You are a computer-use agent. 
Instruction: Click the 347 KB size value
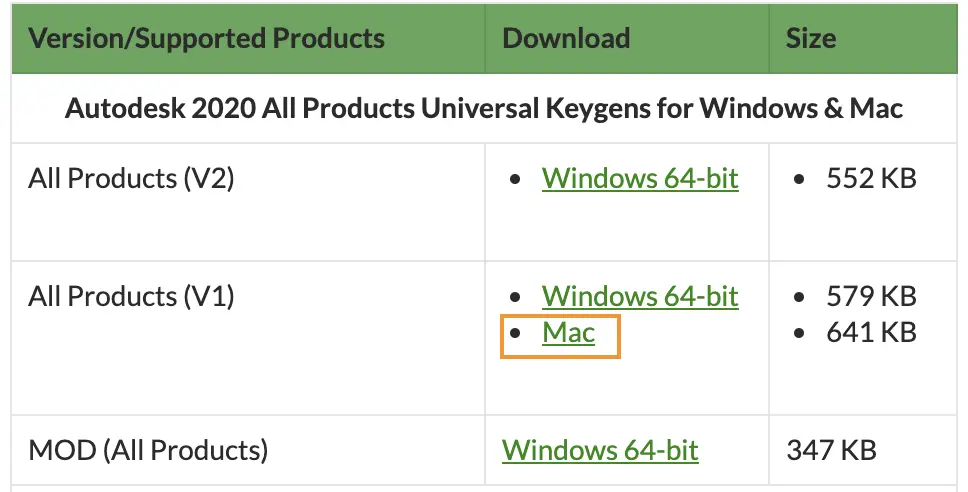point(832,451)
